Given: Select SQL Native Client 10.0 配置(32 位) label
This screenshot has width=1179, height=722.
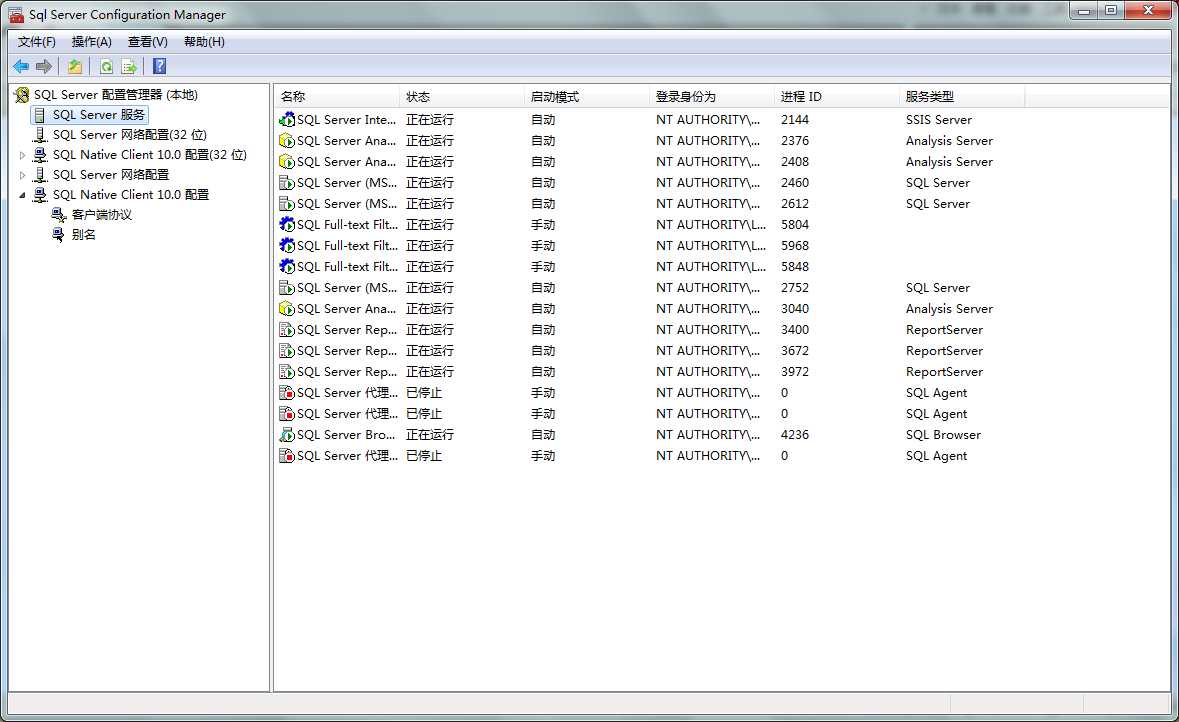Looking at the screenshot, I should pyautogui.click(x=150, y=155).
